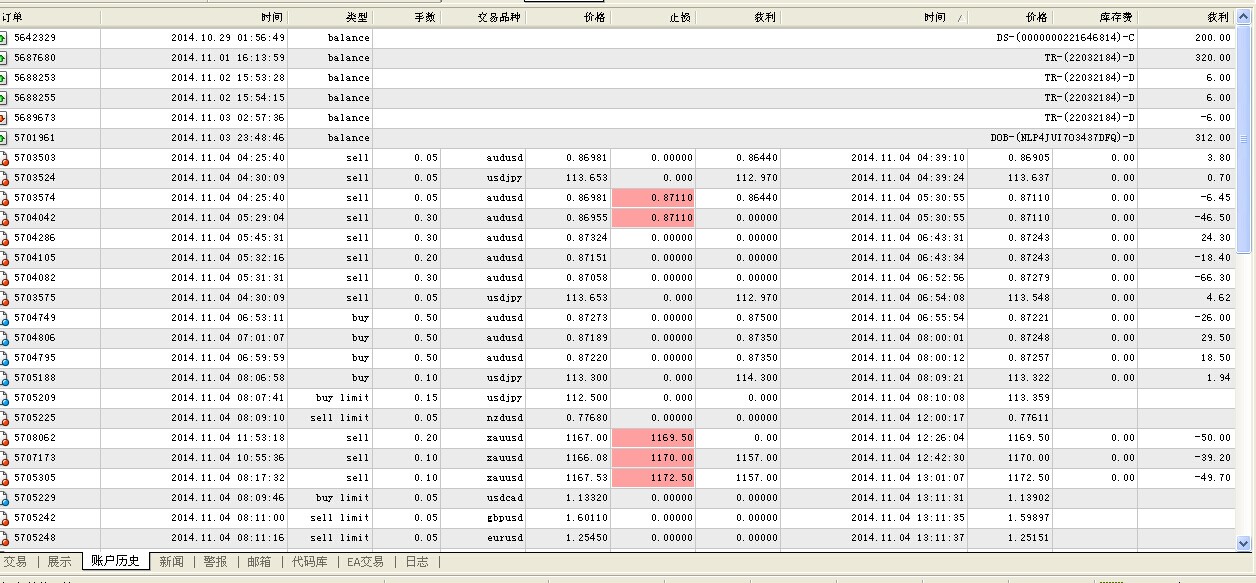Click the highlighted stop loss 1169.50 cell
This screenshot has width=1256, height=583.
653,438
